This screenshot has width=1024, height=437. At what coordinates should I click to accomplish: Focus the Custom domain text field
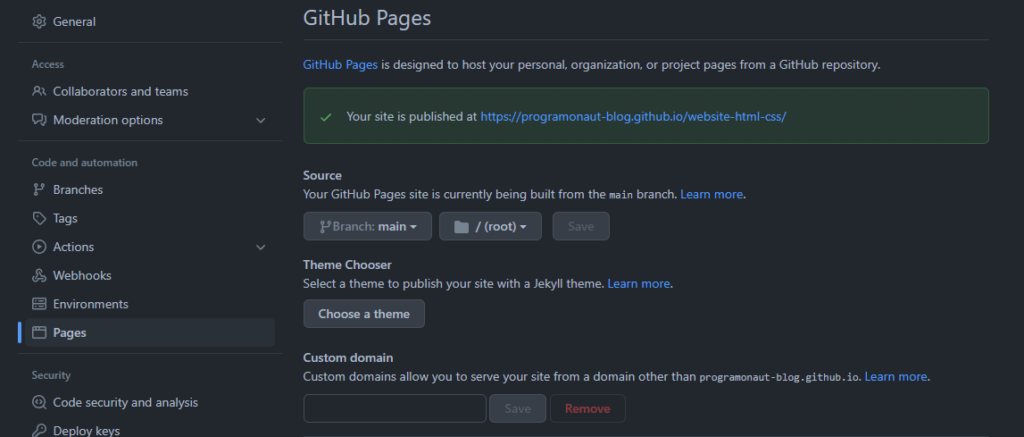click(x=394, y=408)
